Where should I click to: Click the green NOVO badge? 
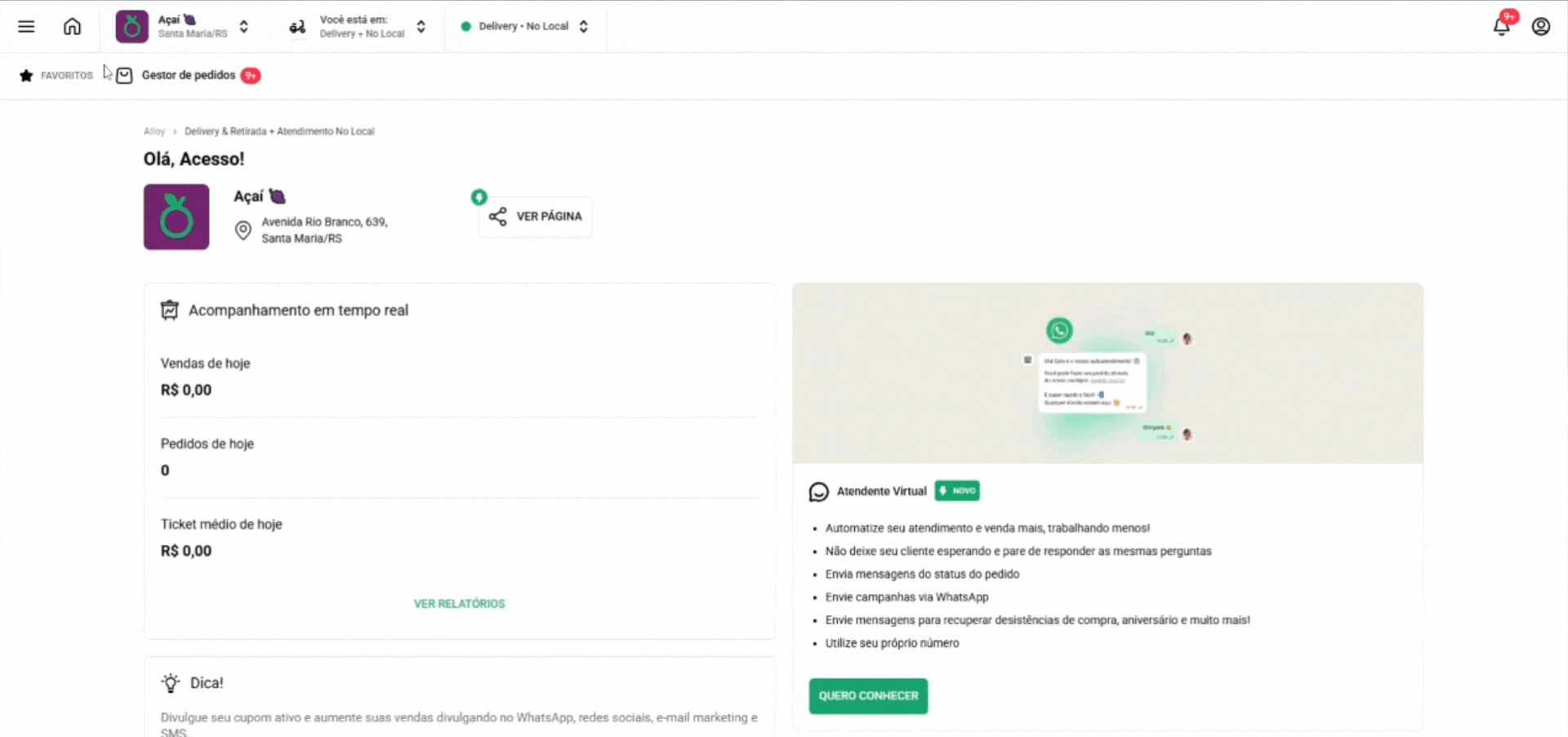tap(957, 491)
